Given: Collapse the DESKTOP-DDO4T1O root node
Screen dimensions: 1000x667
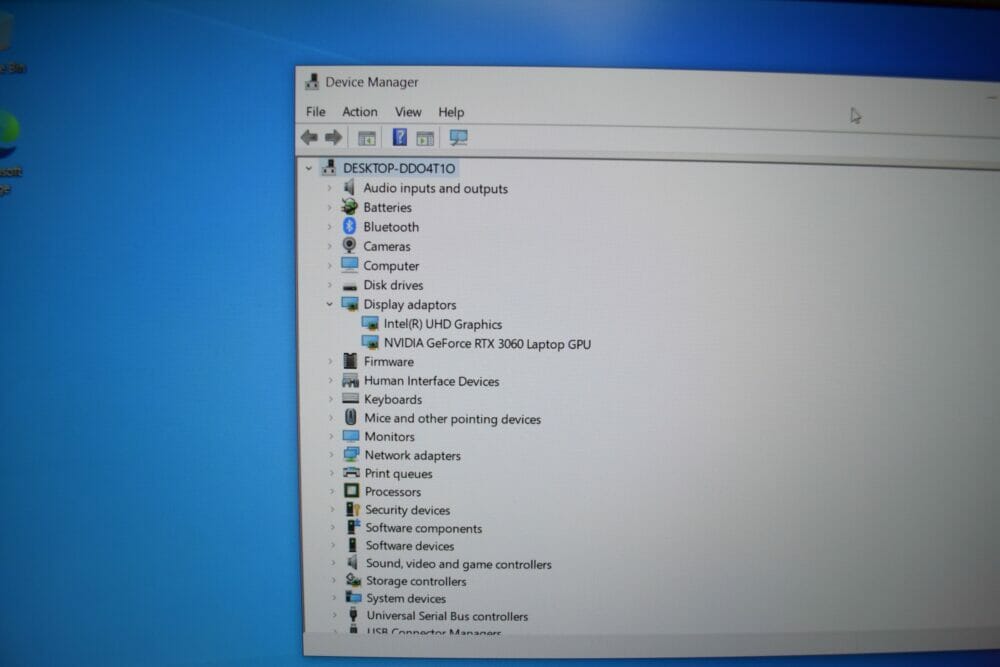Looking at the screenshot, I should pos(309,168).
